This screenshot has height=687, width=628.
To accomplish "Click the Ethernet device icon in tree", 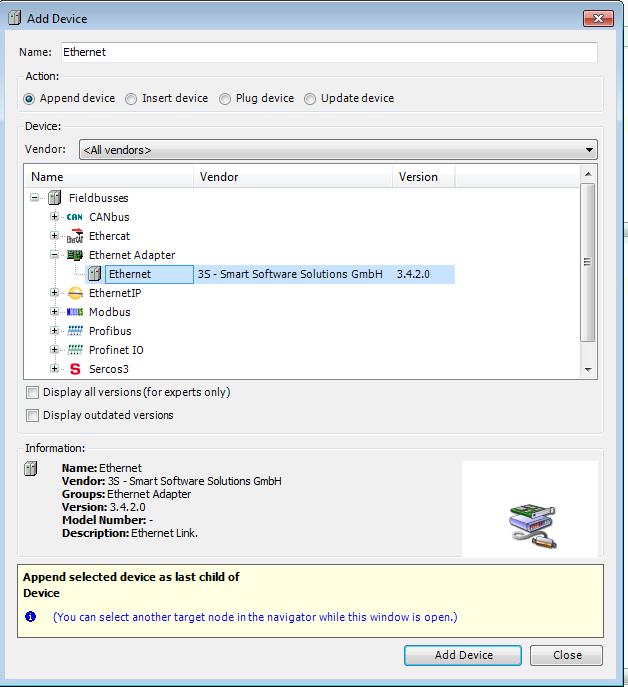I will 94,274.
